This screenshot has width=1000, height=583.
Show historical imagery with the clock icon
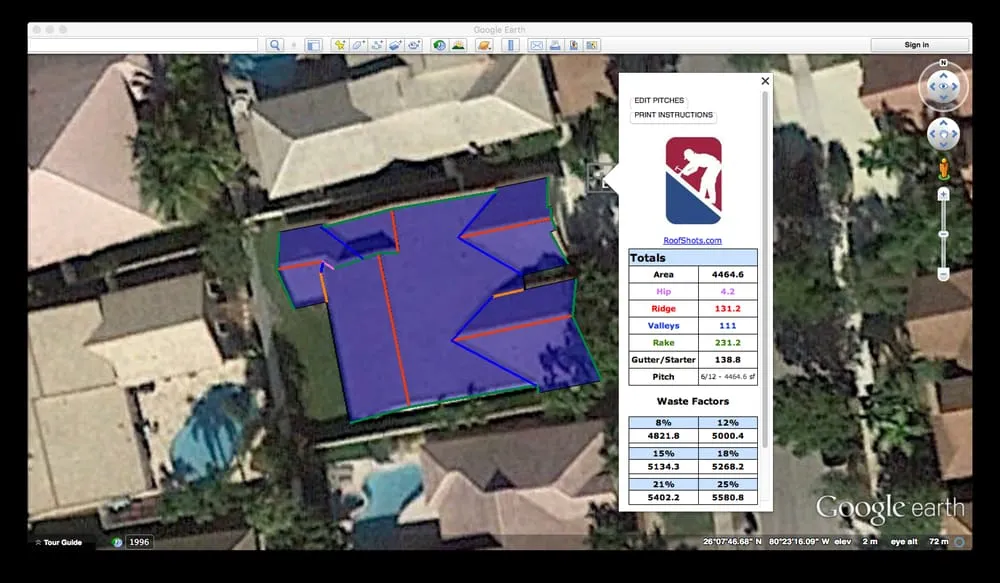click(x=439, y=45)
